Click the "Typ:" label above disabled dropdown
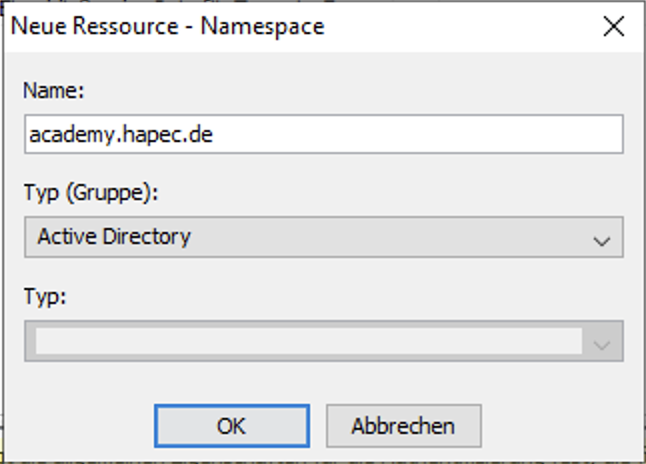 (44, 297)
